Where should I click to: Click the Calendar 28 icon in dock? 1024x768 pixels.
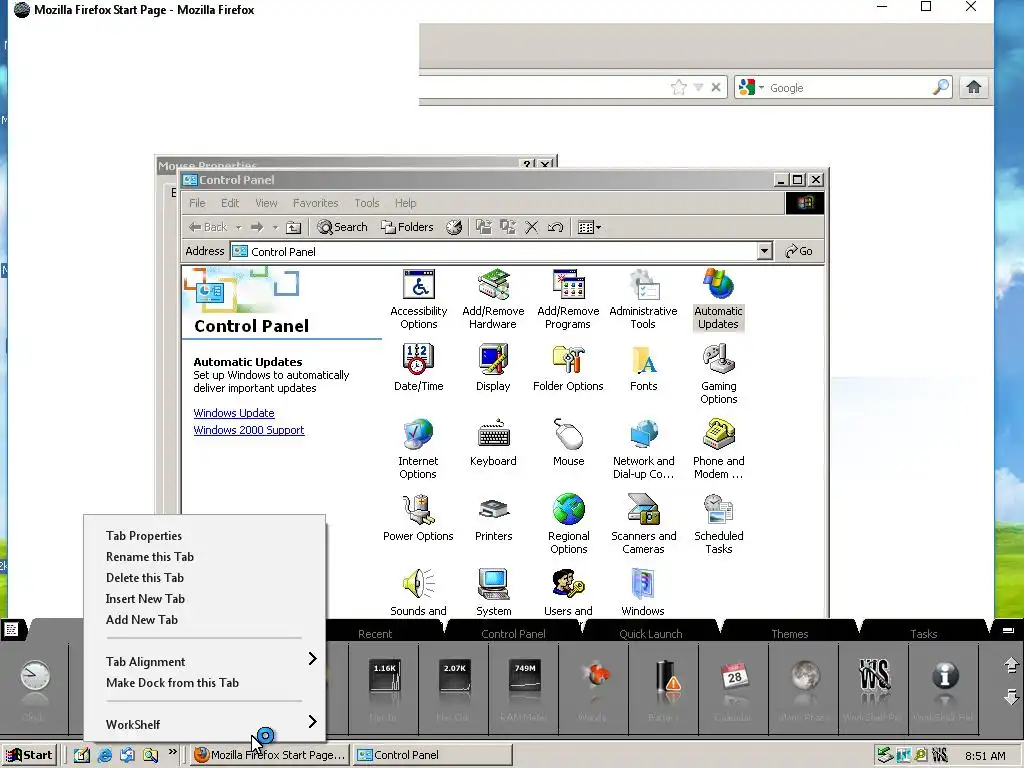(x=735, y=677)
